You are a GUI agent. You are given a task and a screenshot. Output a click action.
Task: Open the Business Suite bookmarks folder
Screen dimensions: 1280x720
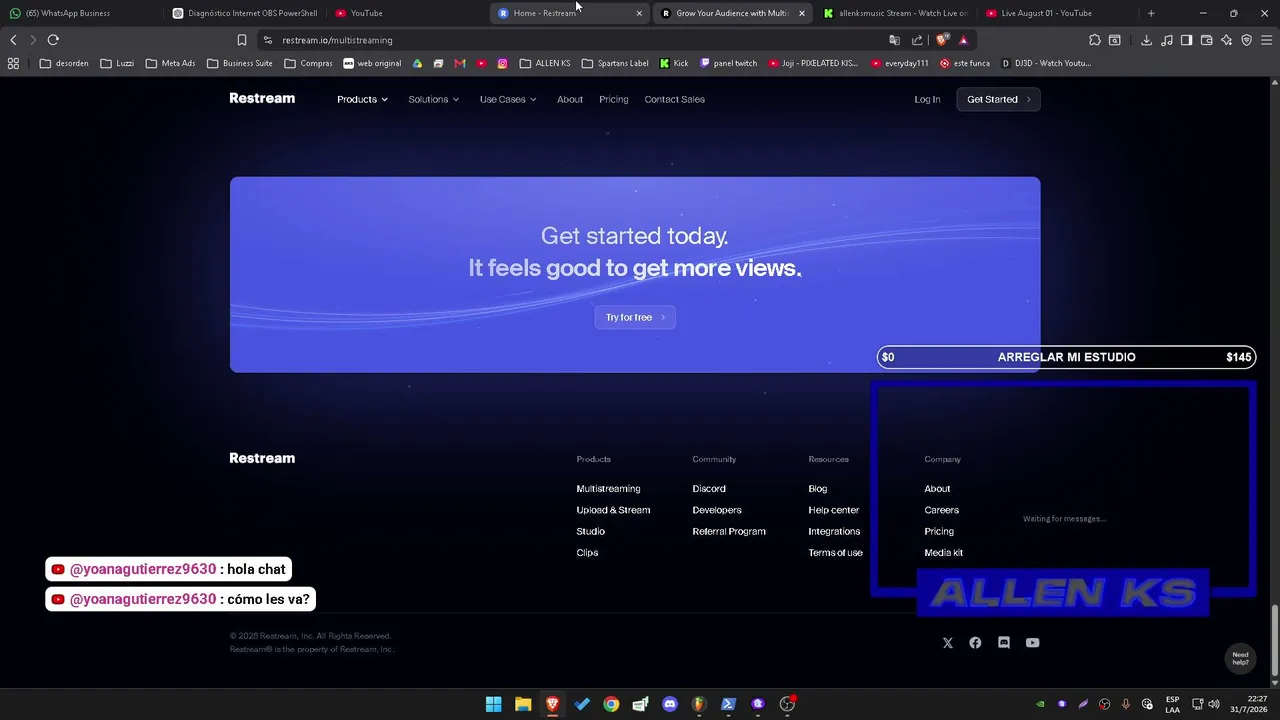click(x=240, y=63)
